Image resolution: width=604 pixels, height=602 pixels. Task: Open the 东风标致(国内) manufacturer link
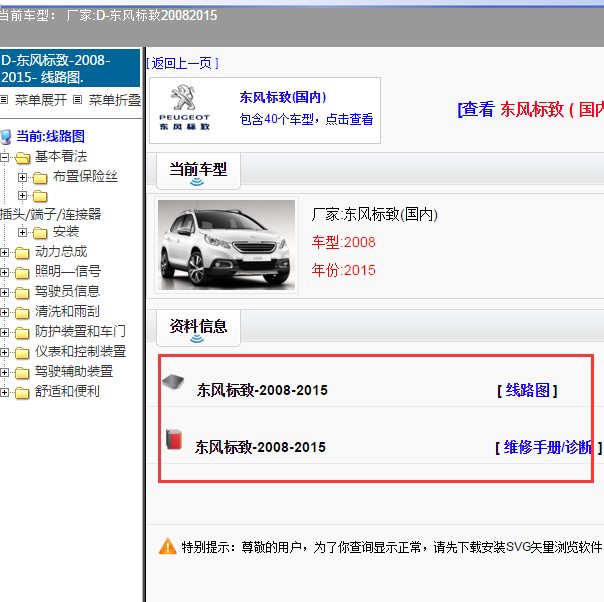point(283,97)
